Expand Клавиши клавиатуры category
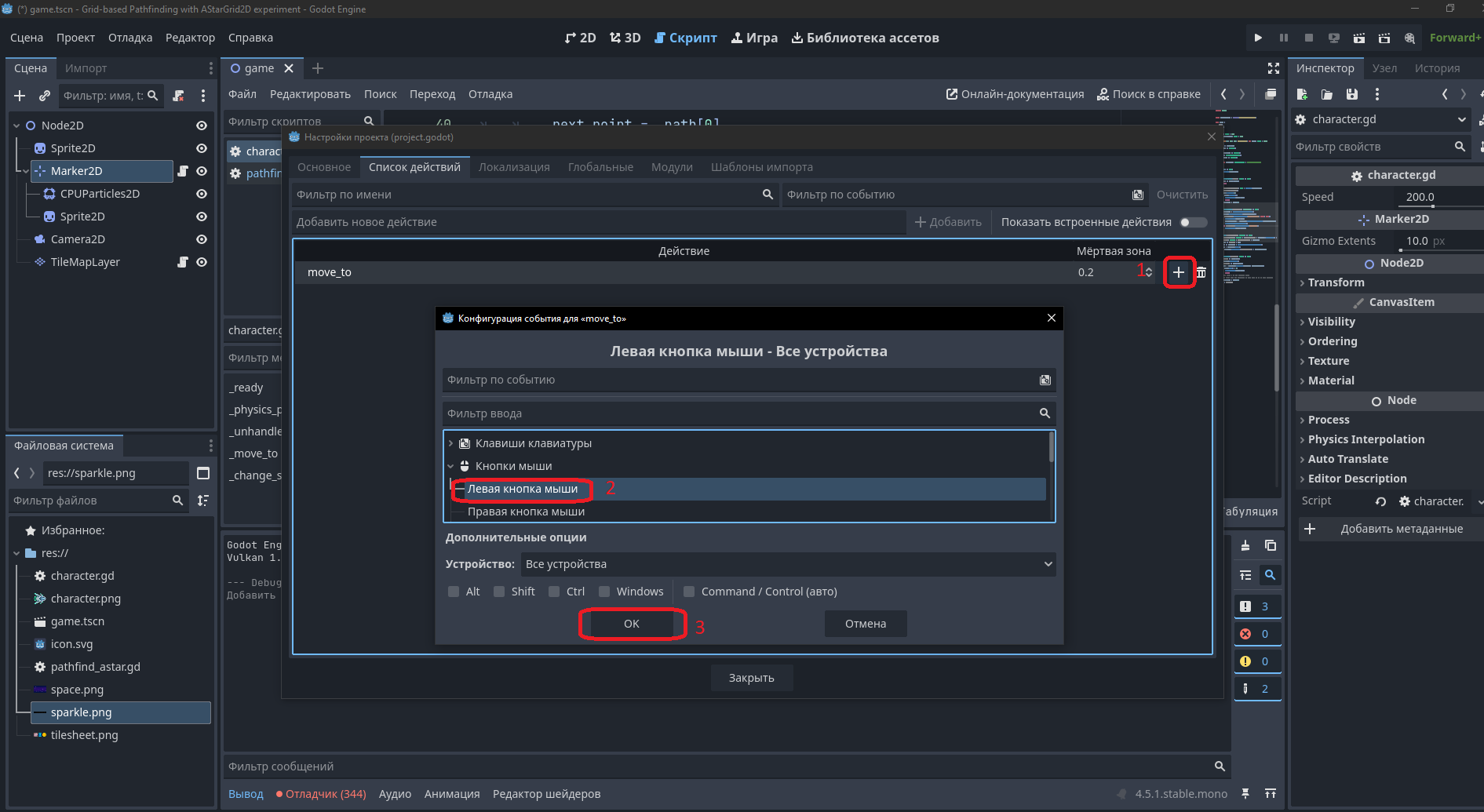1484x812 pixels. [451, 443]
